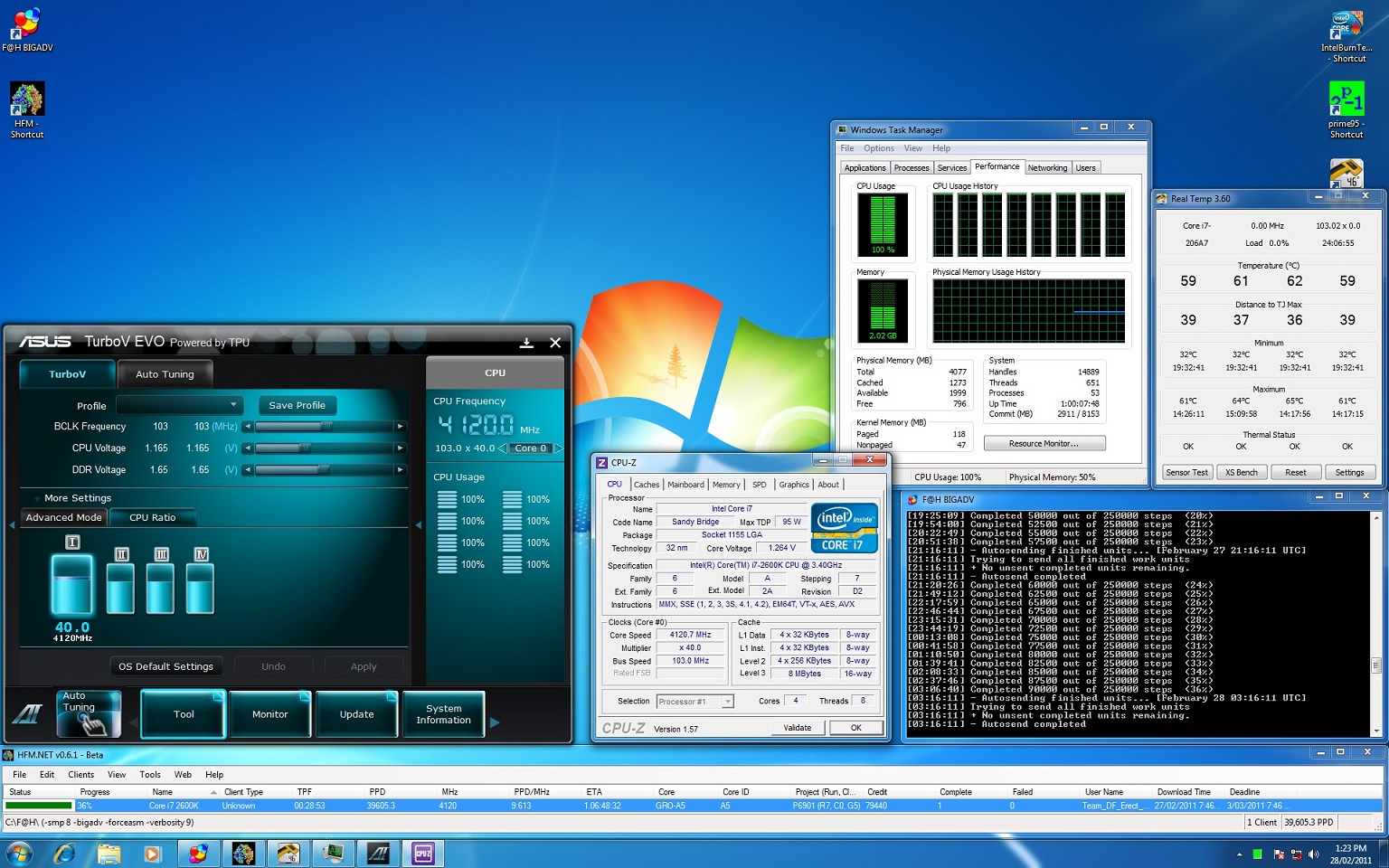This screenshot has height=868, width=1389.
Task: Select core II ratio bar in TurboV
Action: [121, 588]
